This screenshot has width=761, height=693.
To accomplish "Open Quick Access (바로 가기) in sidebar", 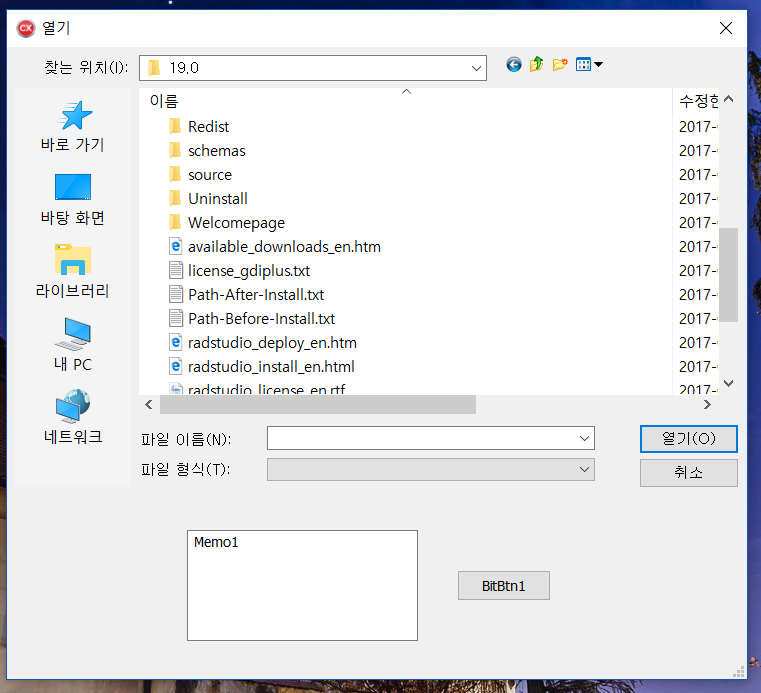I will coord(73,127).
